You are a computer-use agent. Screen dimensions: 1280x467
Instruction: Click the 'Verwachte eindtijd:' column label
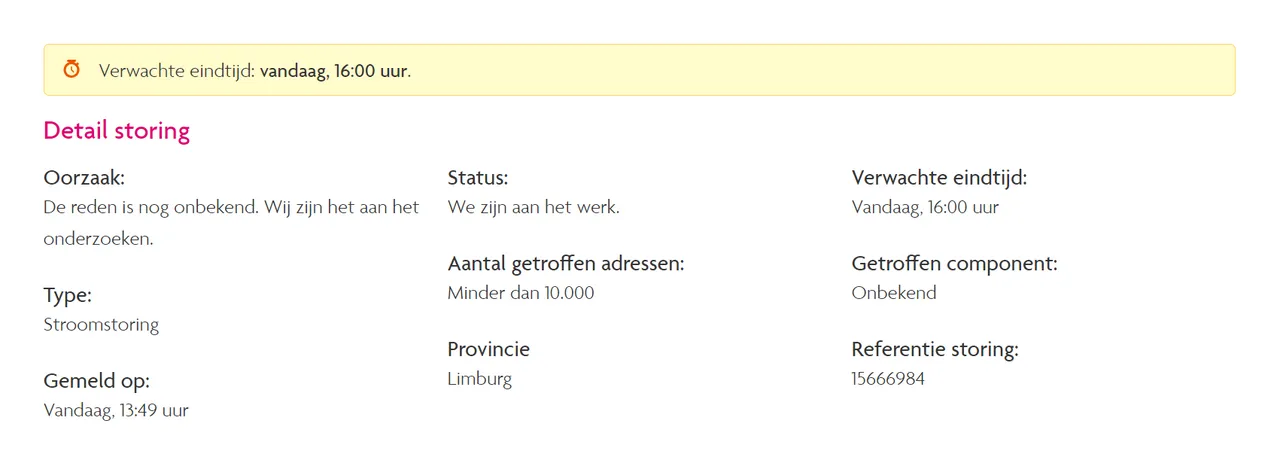tap(940, 178)
